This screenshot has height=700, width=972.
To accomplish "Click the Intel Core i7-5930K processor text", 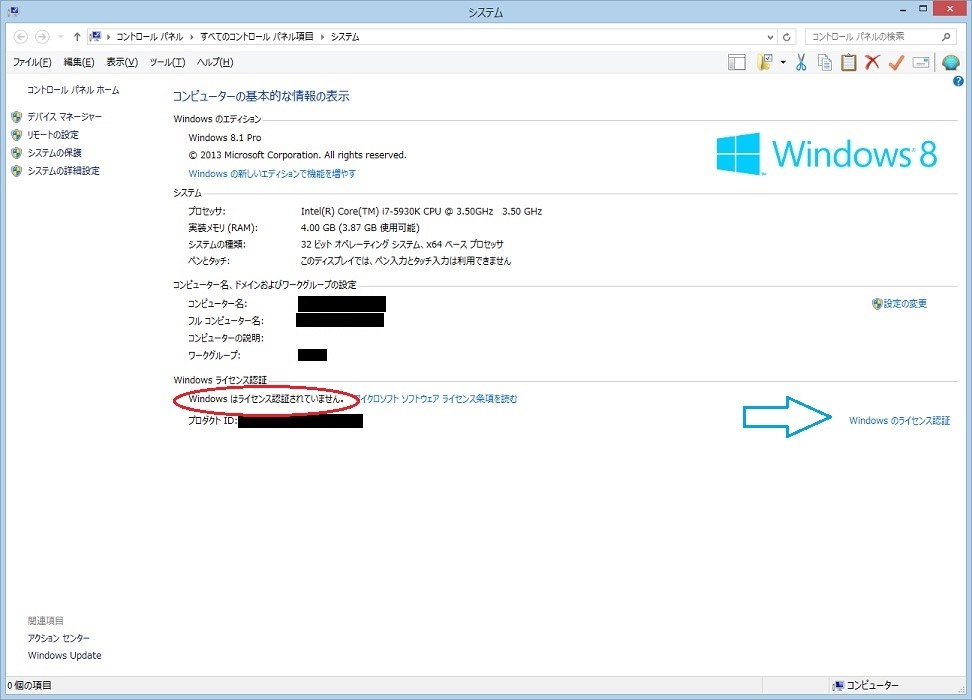I will click(x=422, y=211).
